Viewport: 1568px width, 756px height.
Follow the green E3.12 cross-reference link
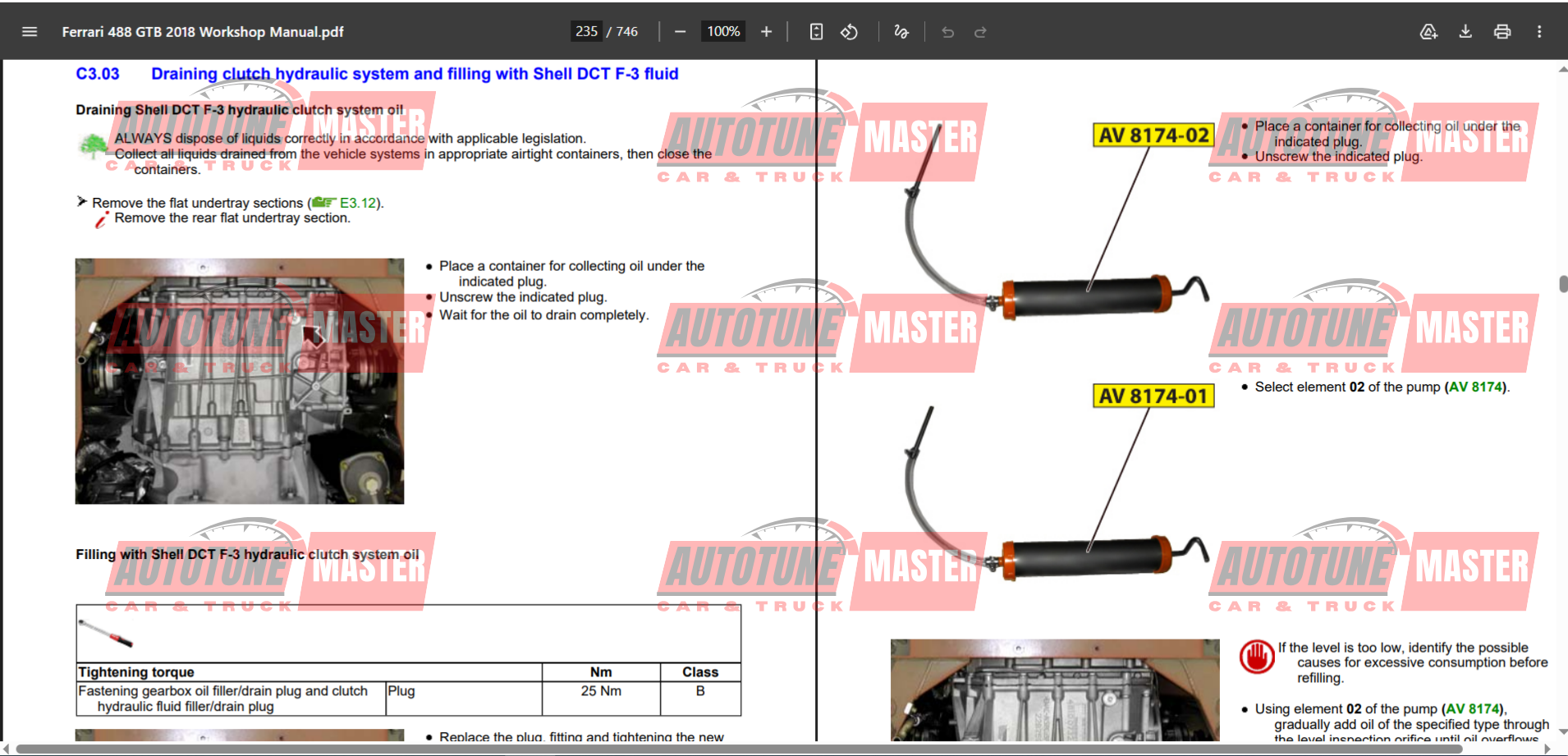357,203
